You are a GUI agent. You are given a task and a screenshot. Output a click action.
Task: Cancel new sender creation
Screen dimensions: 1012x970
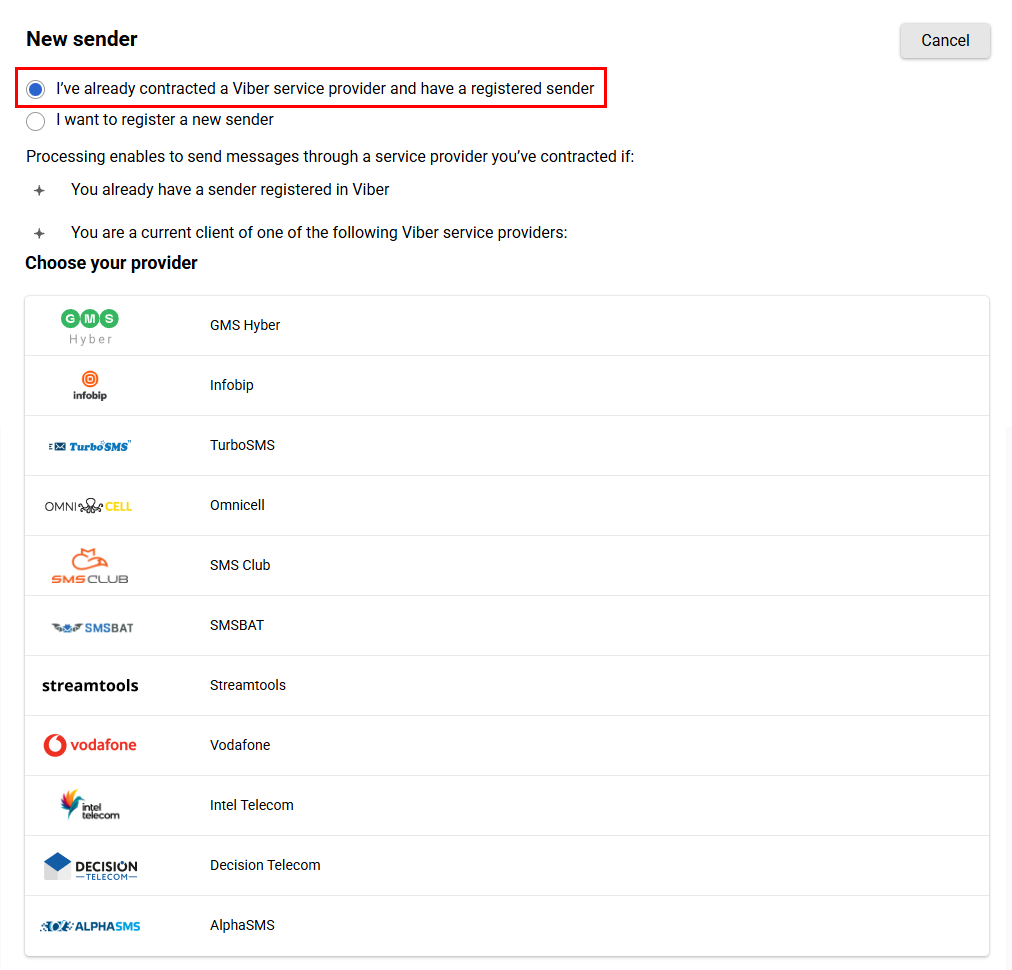click(x=945, y=41)
